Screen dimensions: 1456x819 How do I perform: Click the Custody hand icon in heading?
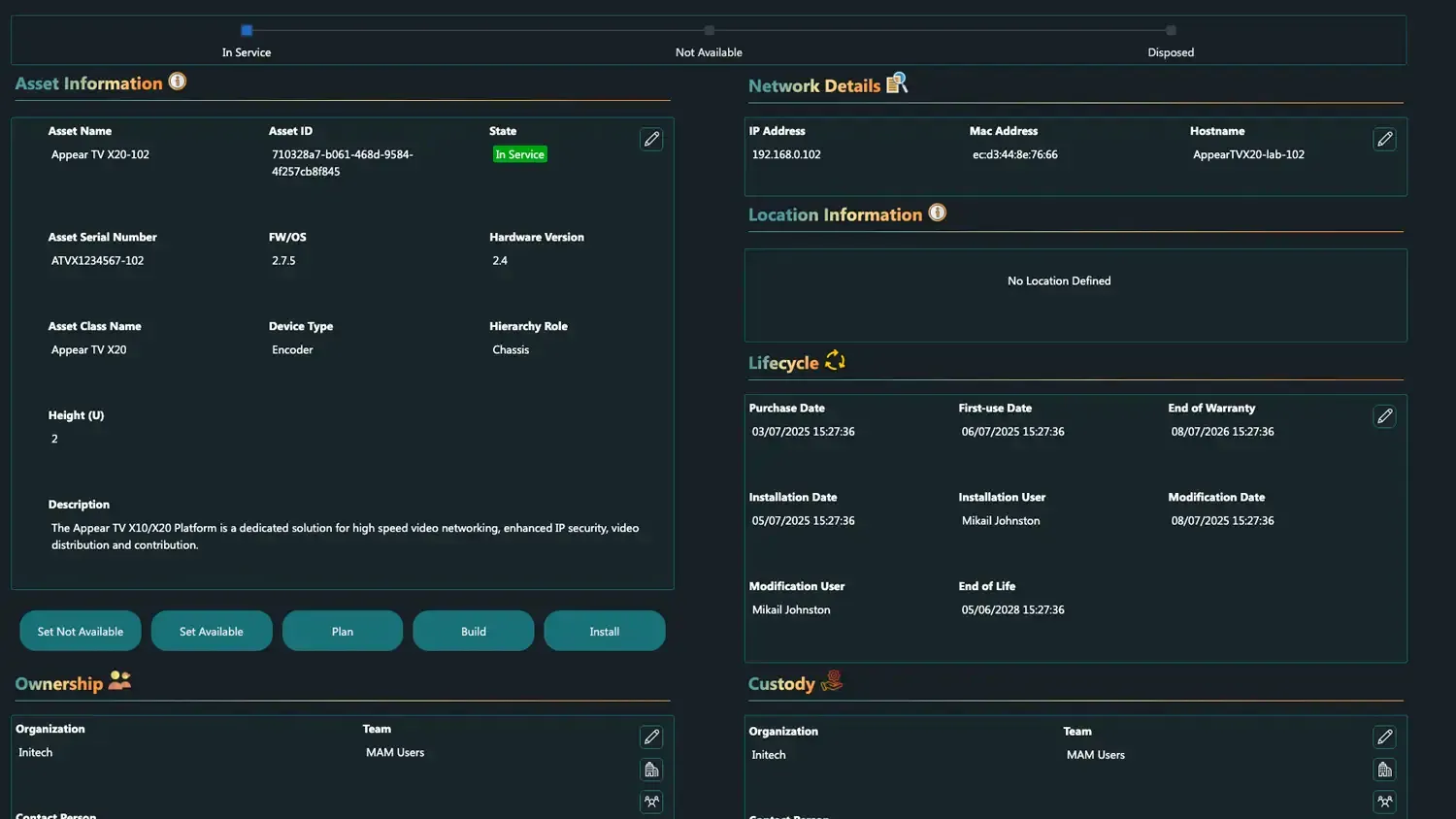(x=832, y=681)
